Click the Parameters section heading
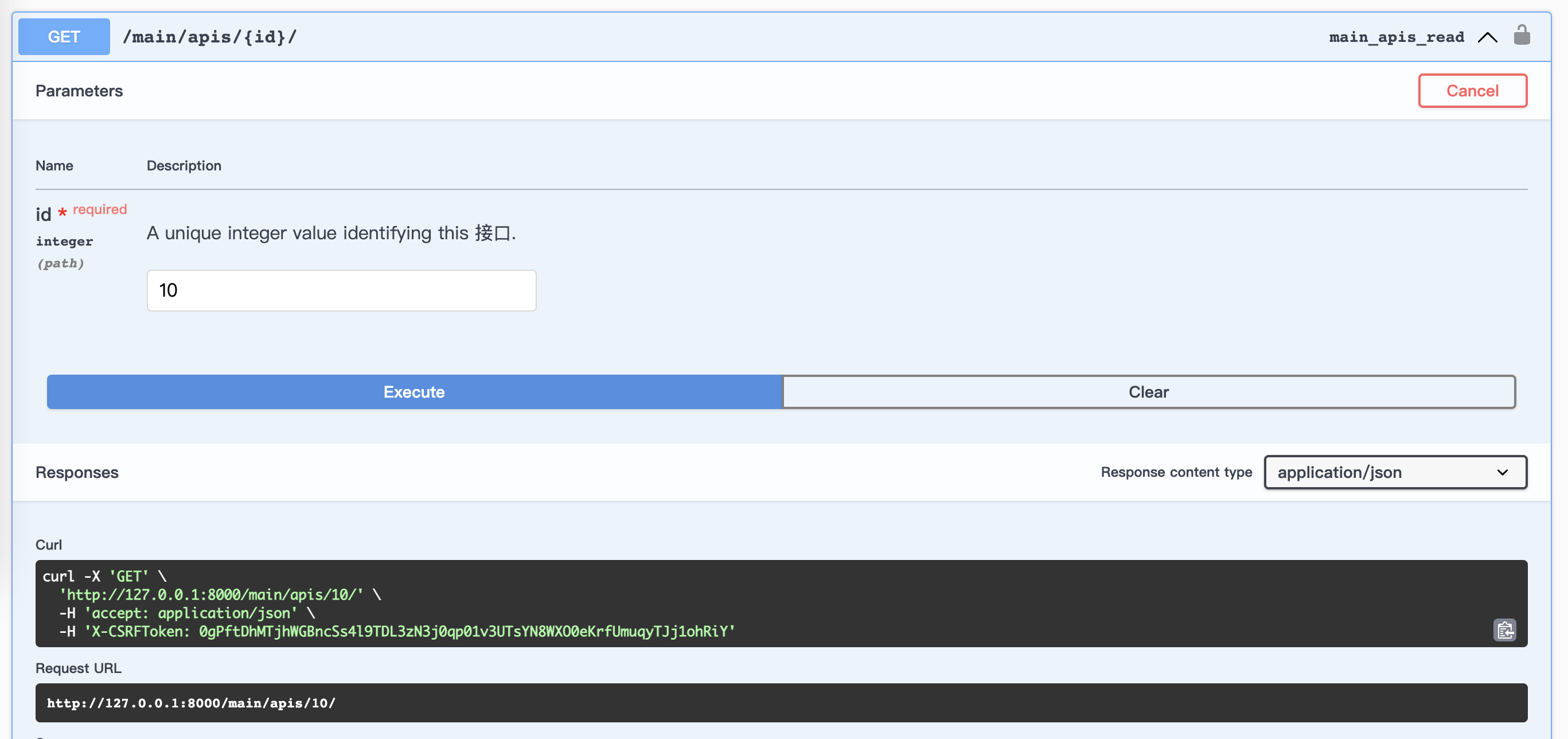1568x739 pixels. [79, 91]
